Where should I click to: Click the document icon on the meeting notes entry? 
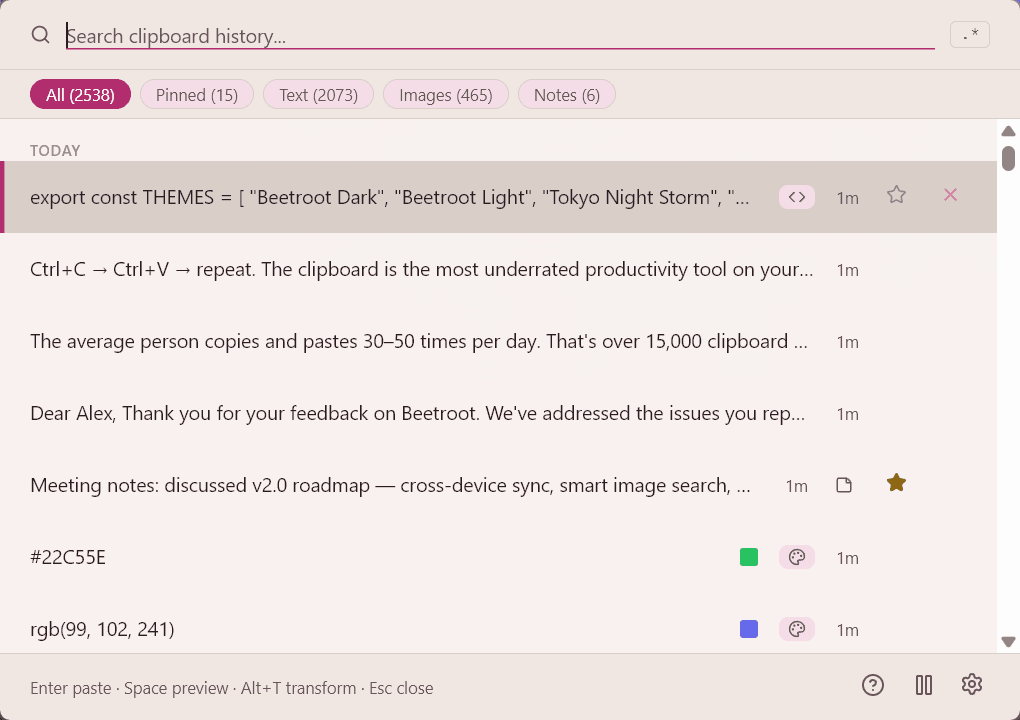[x=844, y=484]
